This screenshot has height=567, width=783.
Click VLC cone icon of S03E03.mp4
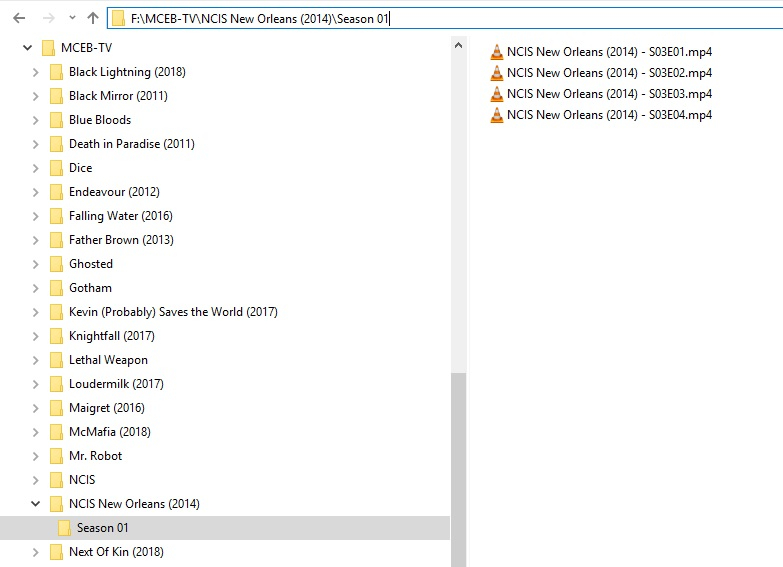pos(496,94)
